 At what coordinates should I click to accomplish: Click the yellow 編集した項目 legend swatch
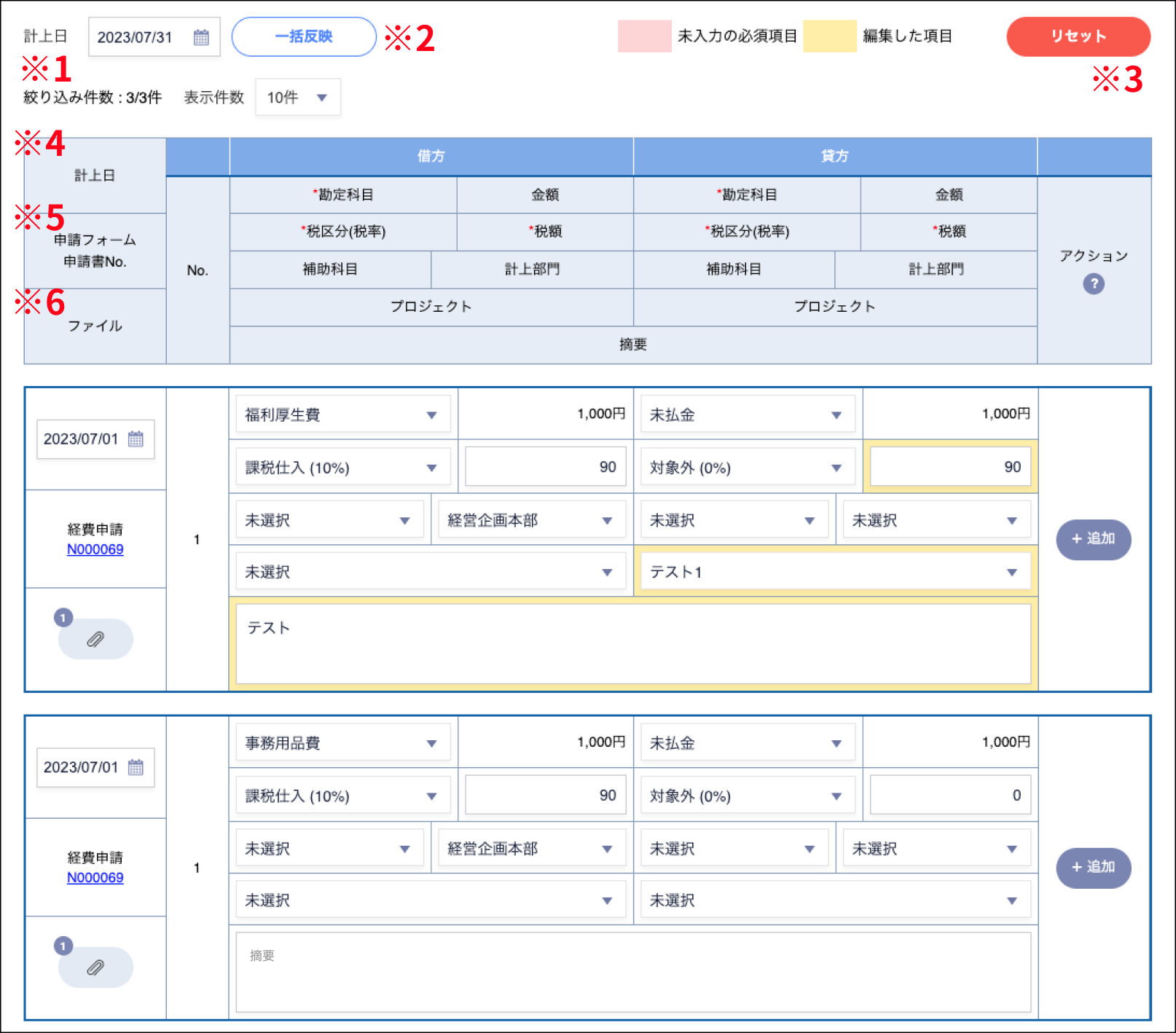830,36
